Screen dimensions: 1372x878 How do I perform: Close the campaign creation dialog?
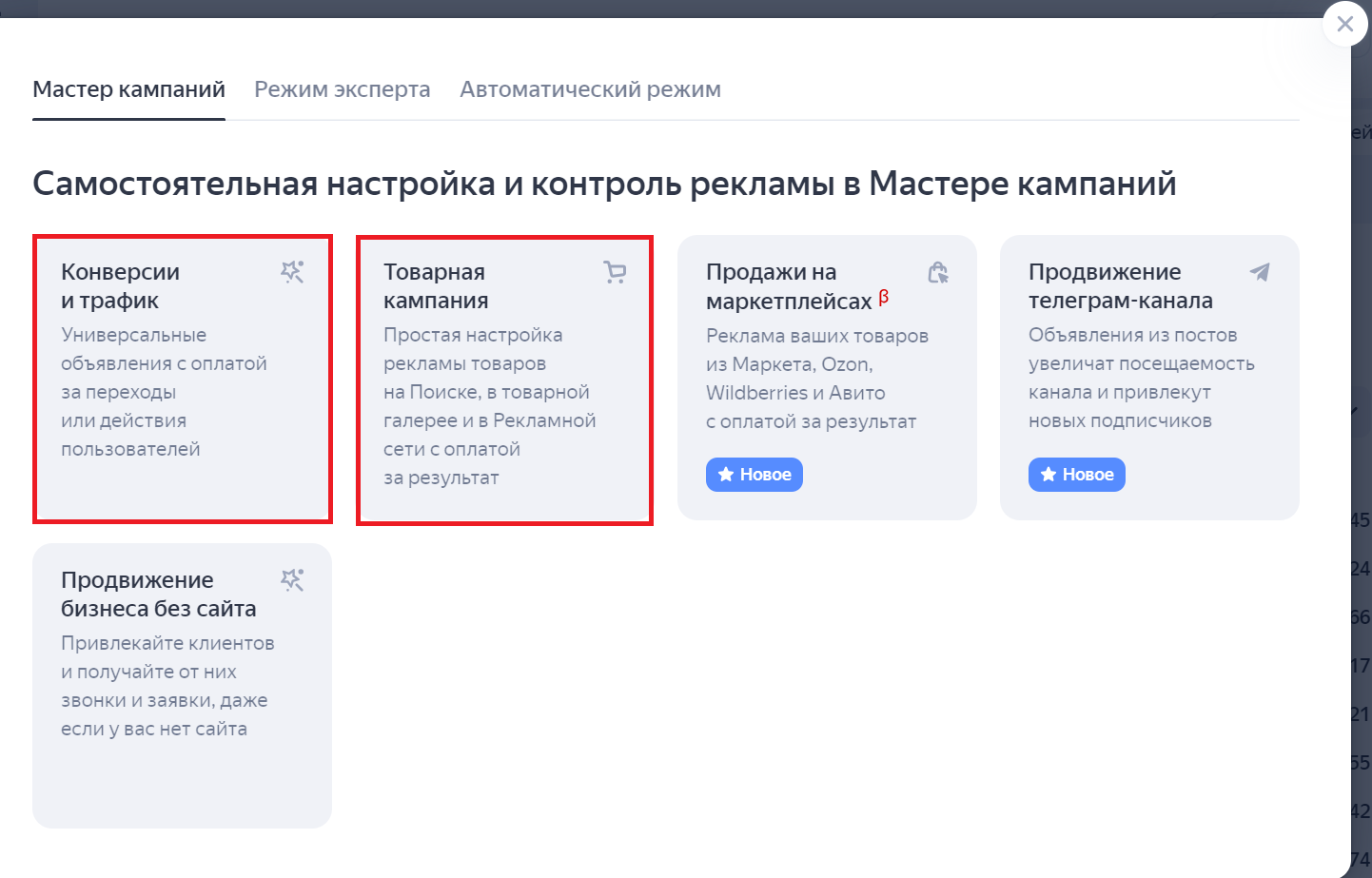pyautogui.click(x=1344, y=24)
